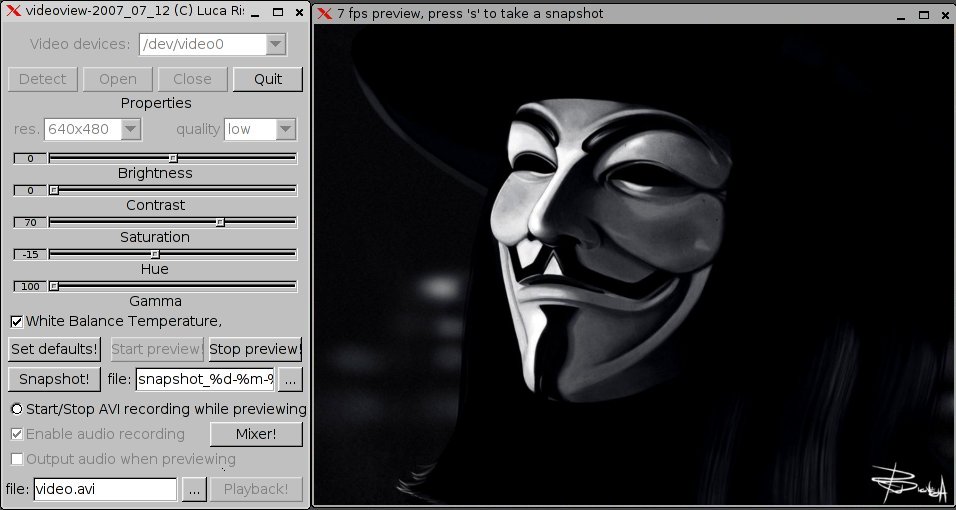Image resolution: width=956 pixels, height=510 pixels.
Task: Click the Gamma slider handle
Action: 54,286
